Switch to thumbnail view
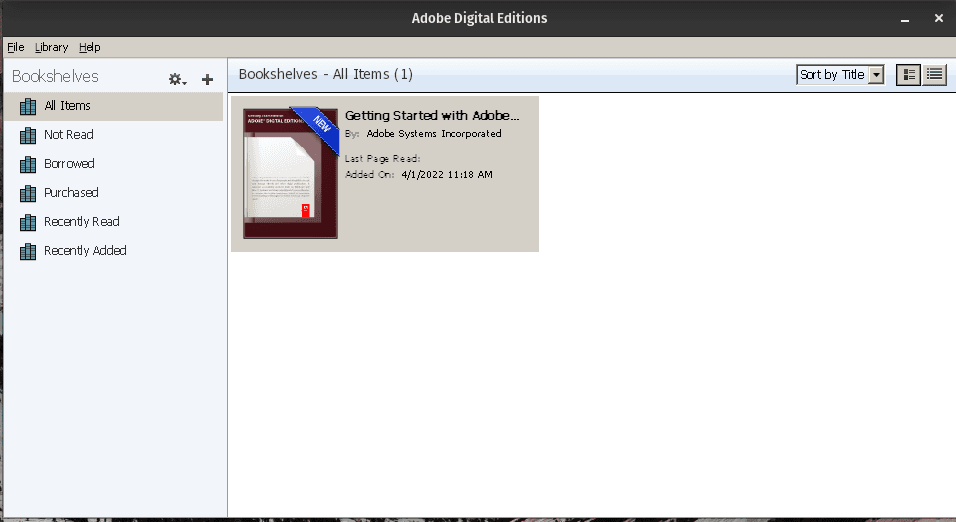This screenshot has width=956, height=522. click(x=908, y=74)
